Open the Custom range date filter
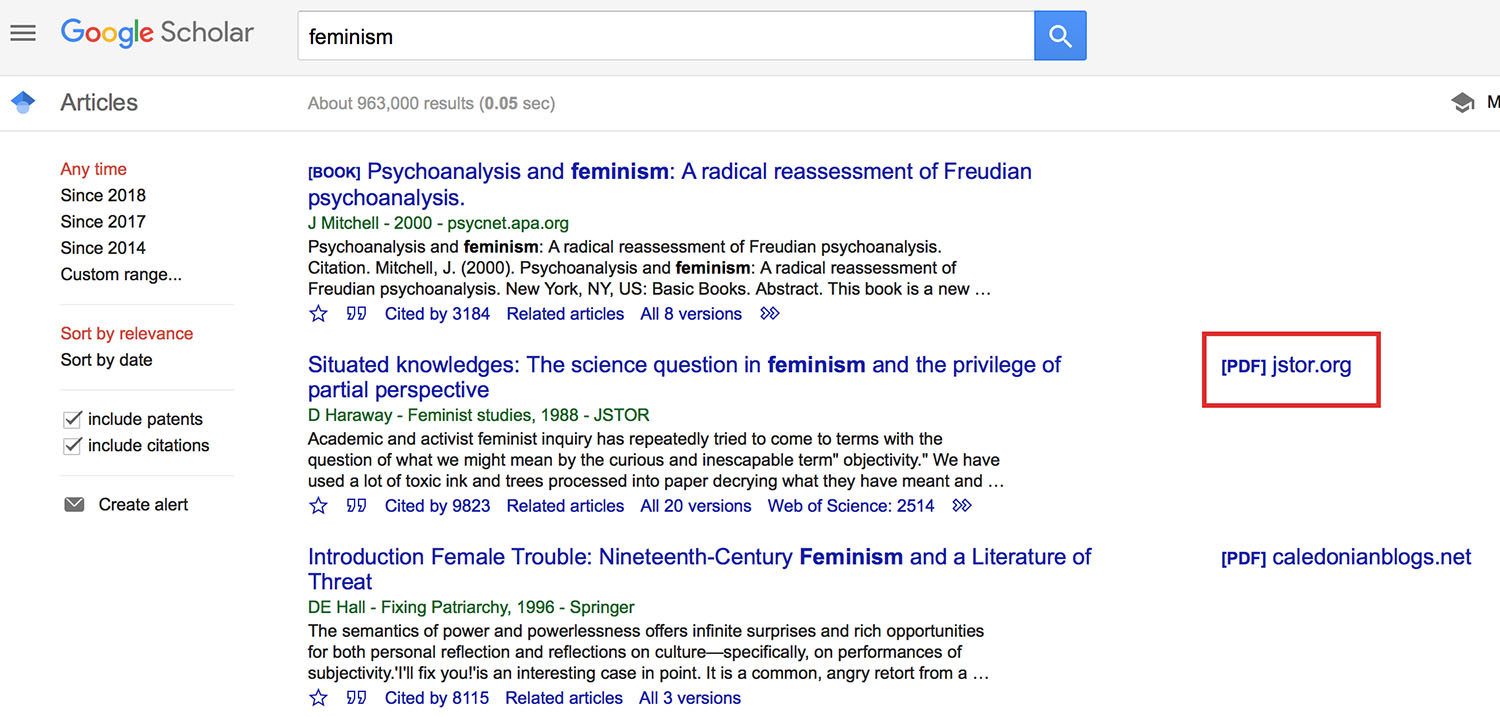The width and height of the screenshot is (1500, 717). pyautogui.click(x=121, y=274)
